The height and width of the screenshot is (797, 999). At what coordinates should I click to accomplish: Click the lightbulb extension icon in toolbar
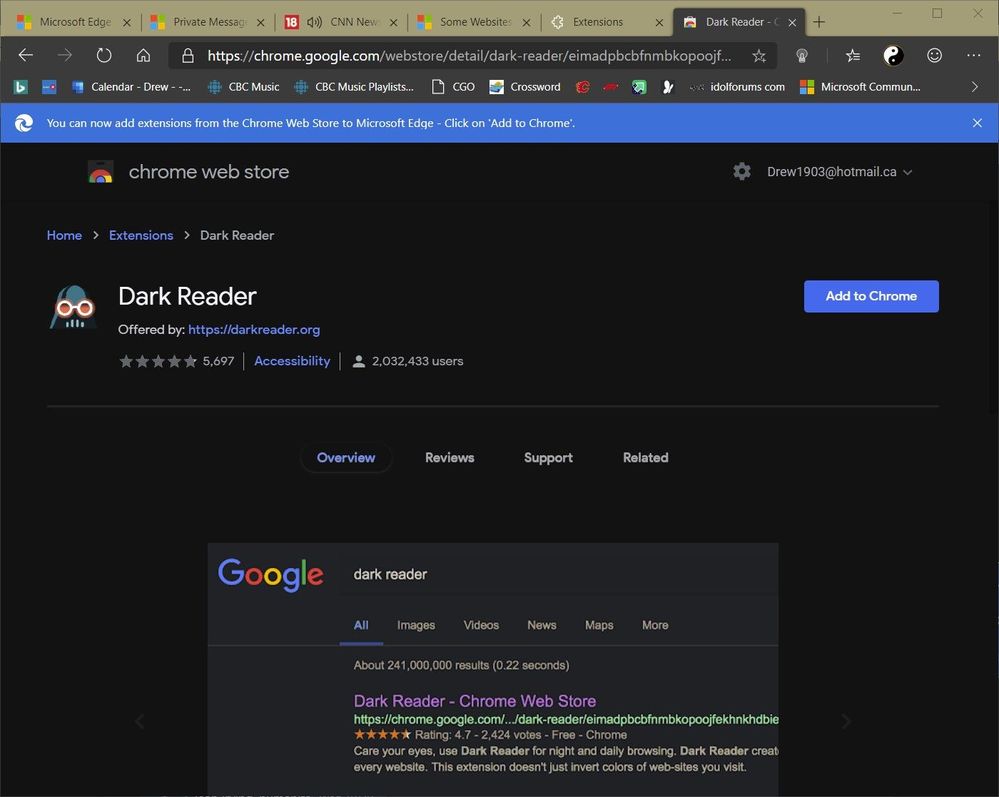click(801, 56)
